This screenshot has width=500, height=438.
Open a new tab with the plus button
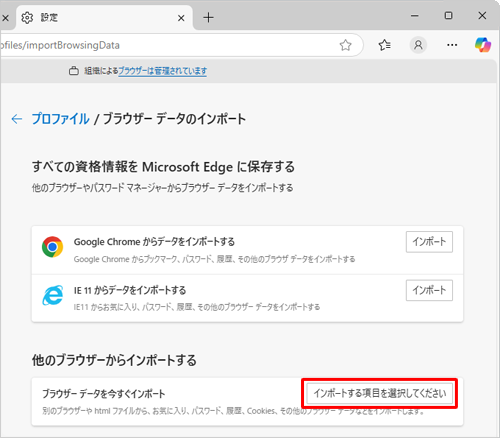[208, 17]
